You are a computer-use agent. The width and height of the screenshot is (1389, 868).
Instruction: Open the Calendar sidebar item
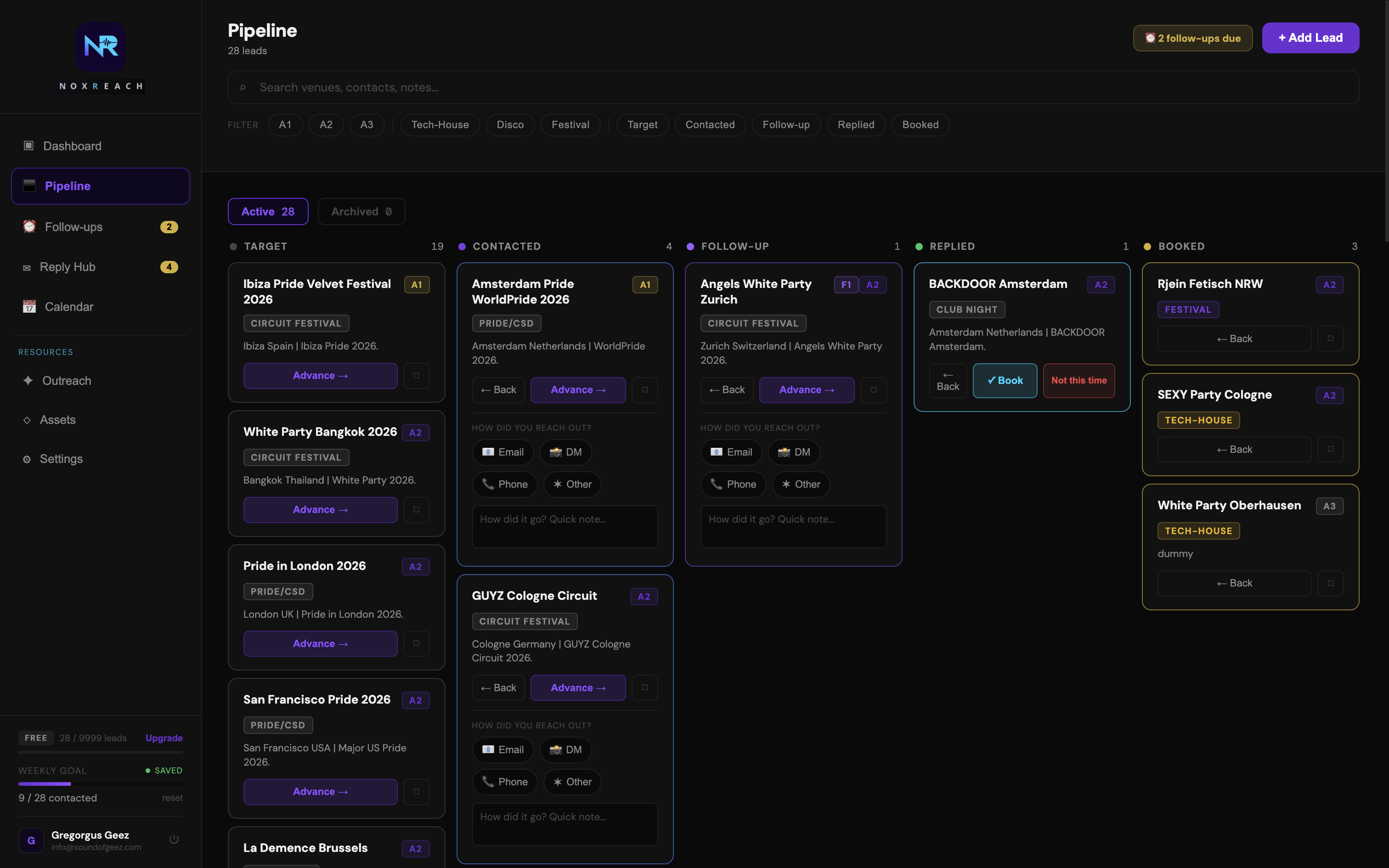point(69,307)
